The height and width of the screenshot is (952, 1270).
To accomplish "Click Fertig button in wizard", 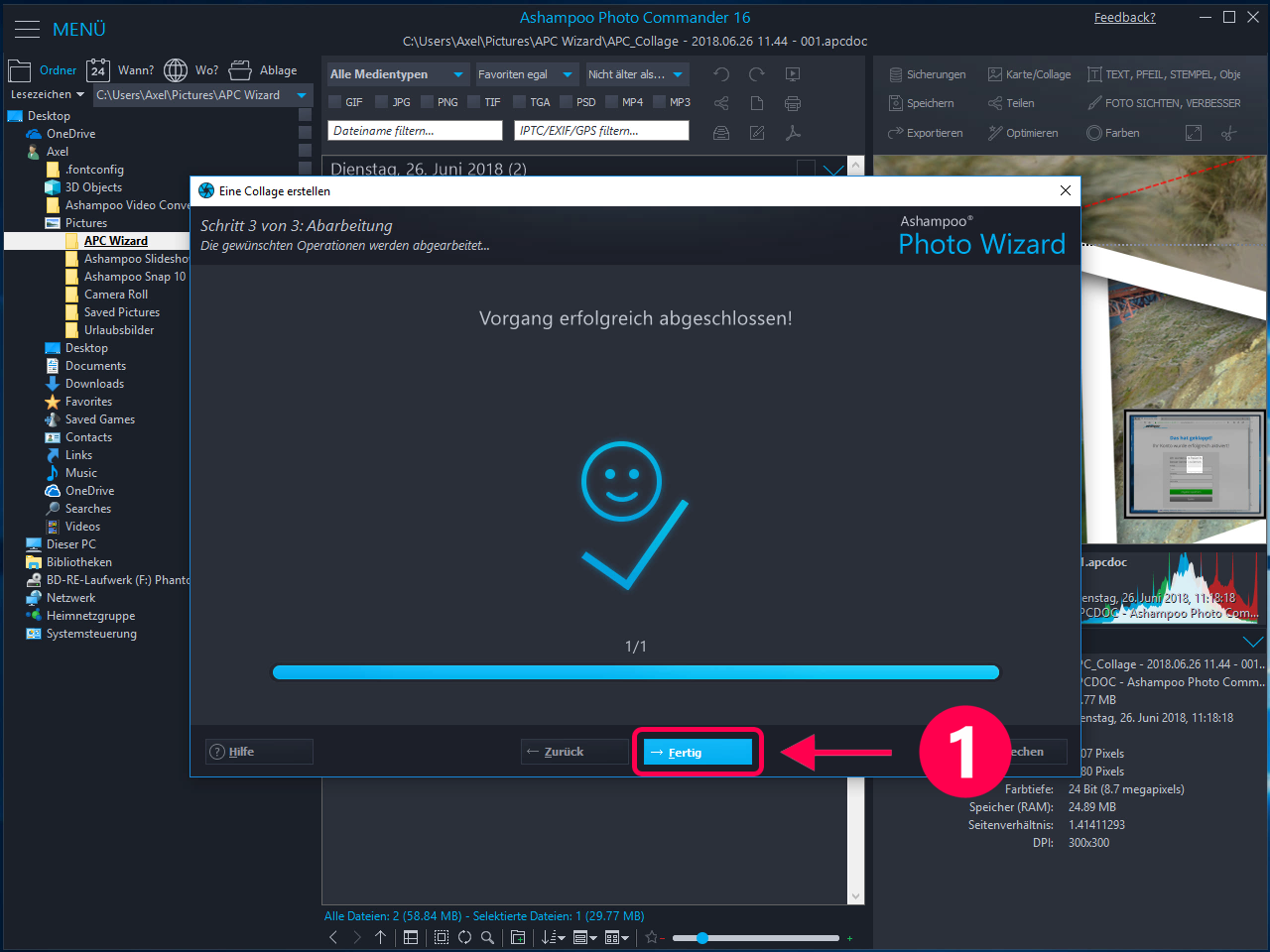I will pyautogui.click(x=698, y=752).
